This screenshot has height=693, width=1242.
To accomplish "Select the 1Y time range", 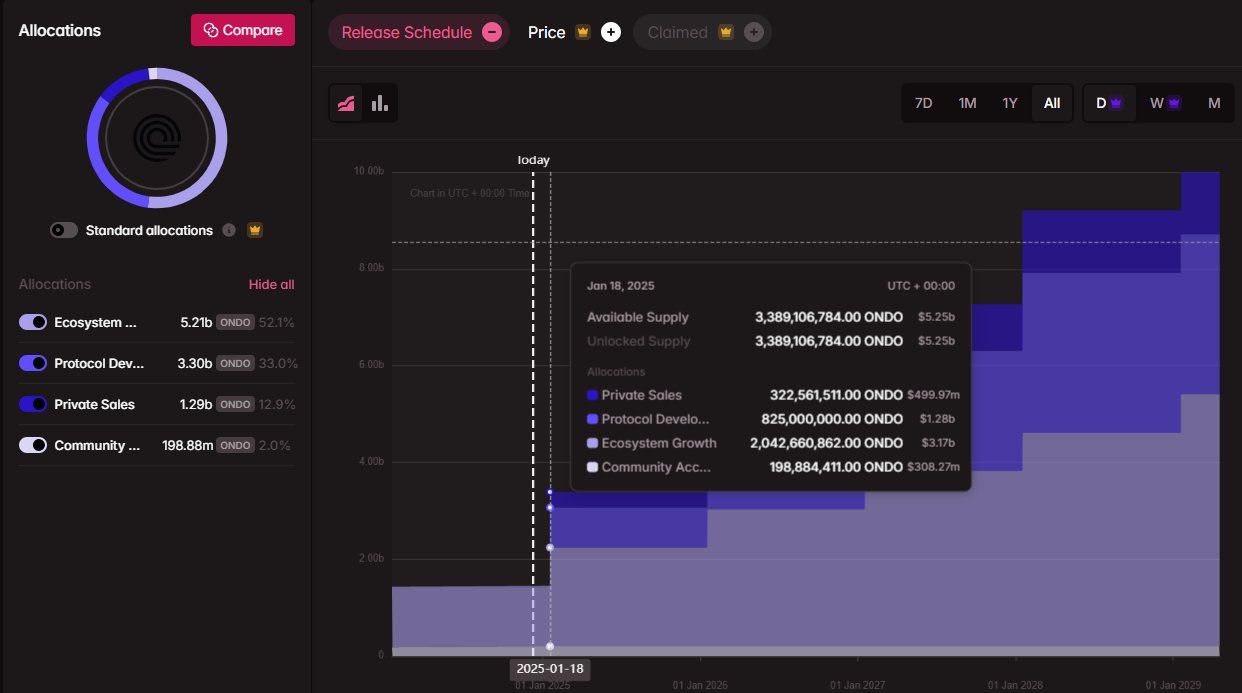I will 1010,103.
